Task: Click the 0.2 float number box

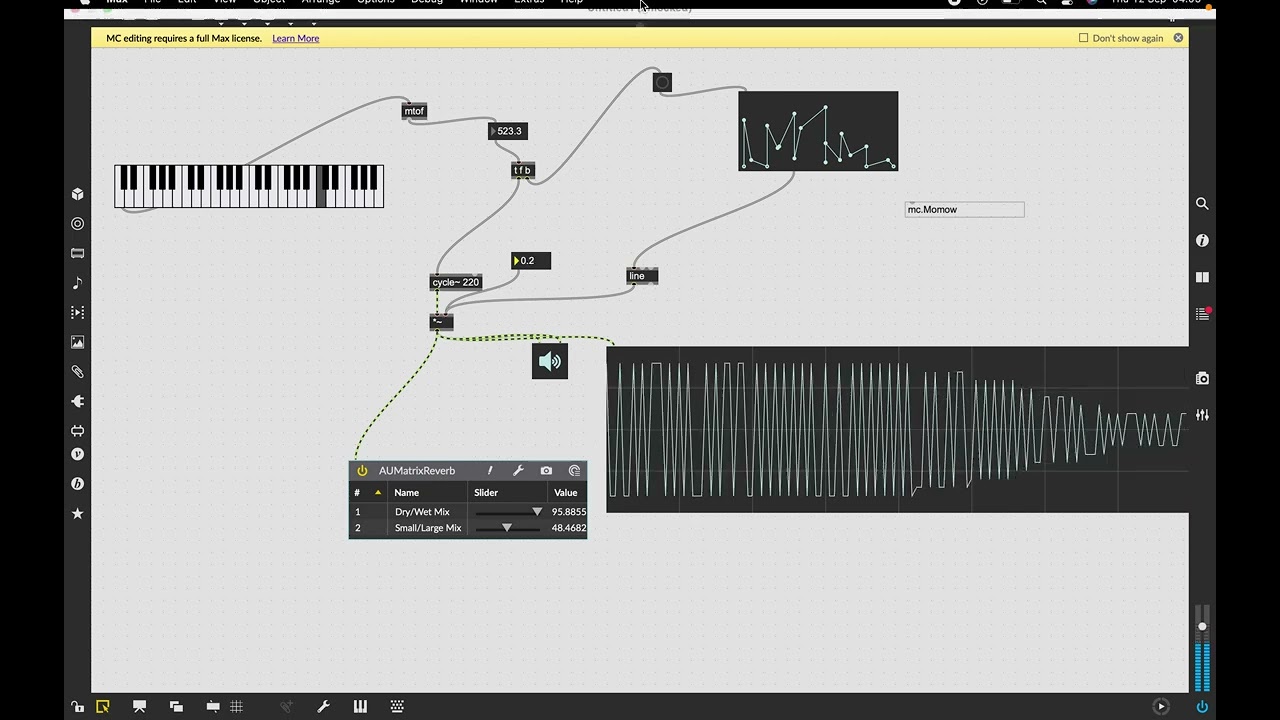Action: coord(531,261)
